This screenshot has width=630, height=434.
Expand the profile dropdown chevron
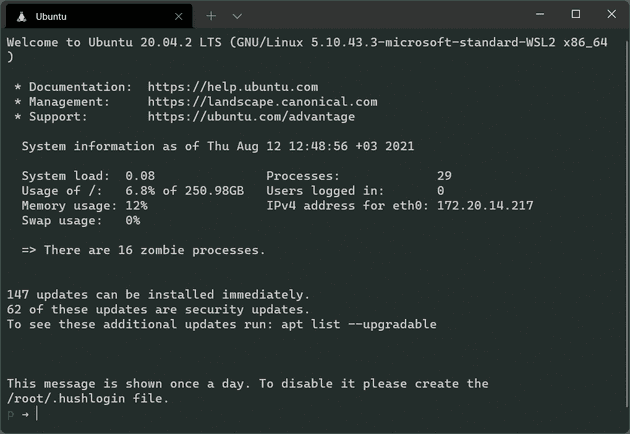pos(237,16)
